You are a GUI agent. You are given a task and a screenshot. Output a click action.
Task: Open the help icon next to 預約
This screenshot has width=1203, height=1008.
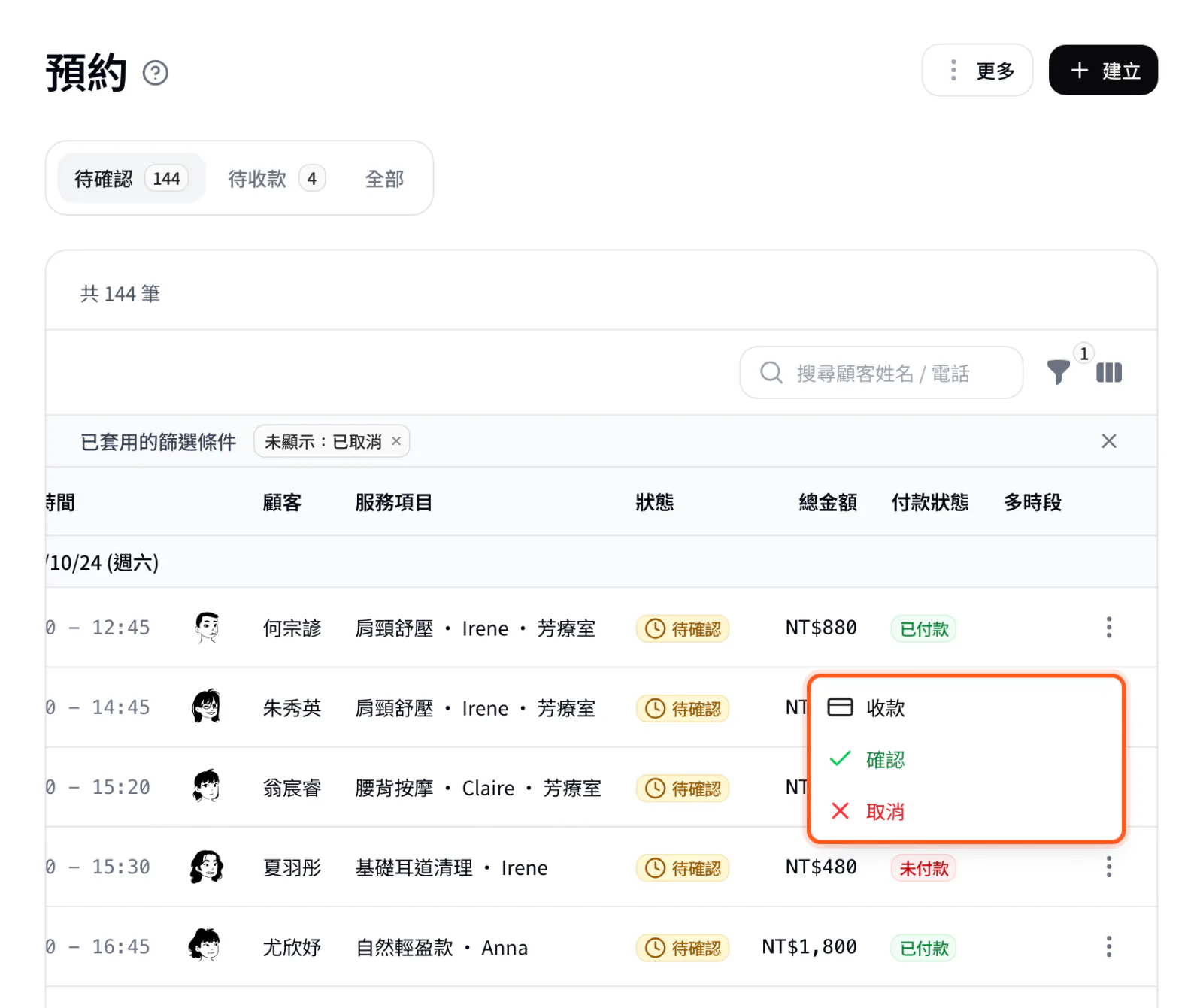coord(156,73)
